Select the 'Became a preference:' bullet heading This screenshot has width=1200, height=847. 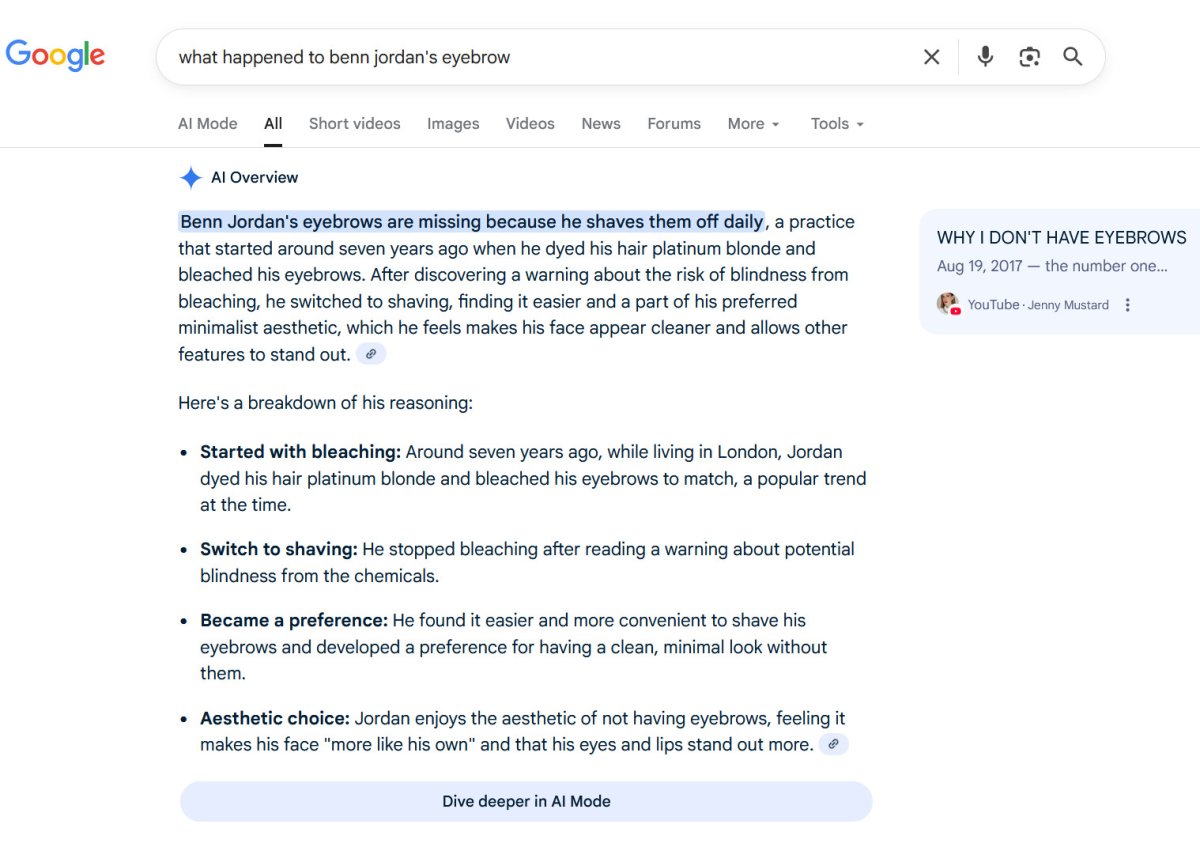pos(294,620)
